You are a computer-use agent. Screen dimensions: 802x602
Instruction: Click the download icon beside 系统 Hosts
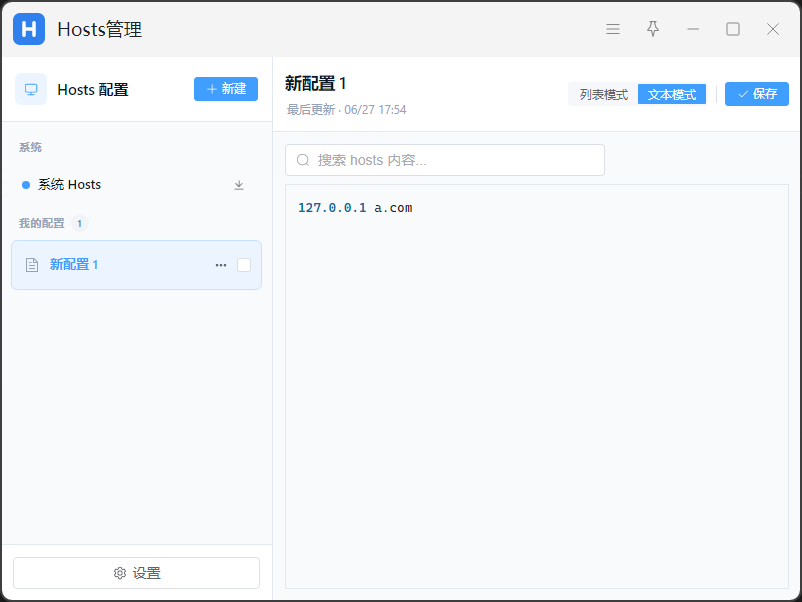239,185
